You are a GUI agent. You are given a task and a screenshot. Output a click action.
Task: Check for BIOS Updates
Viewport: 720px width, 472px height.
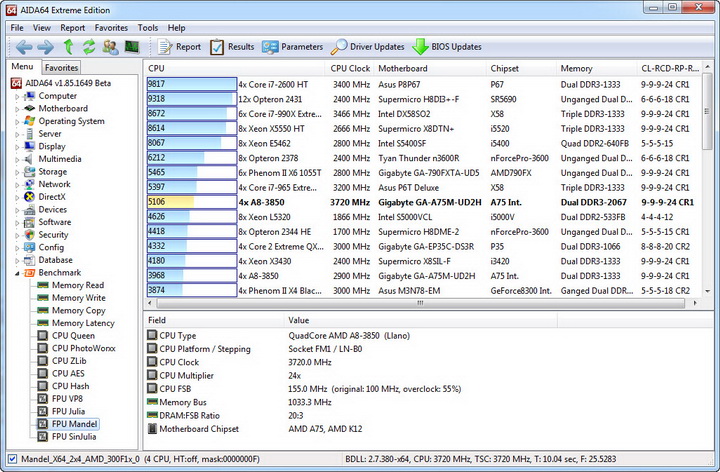point(447,47)
